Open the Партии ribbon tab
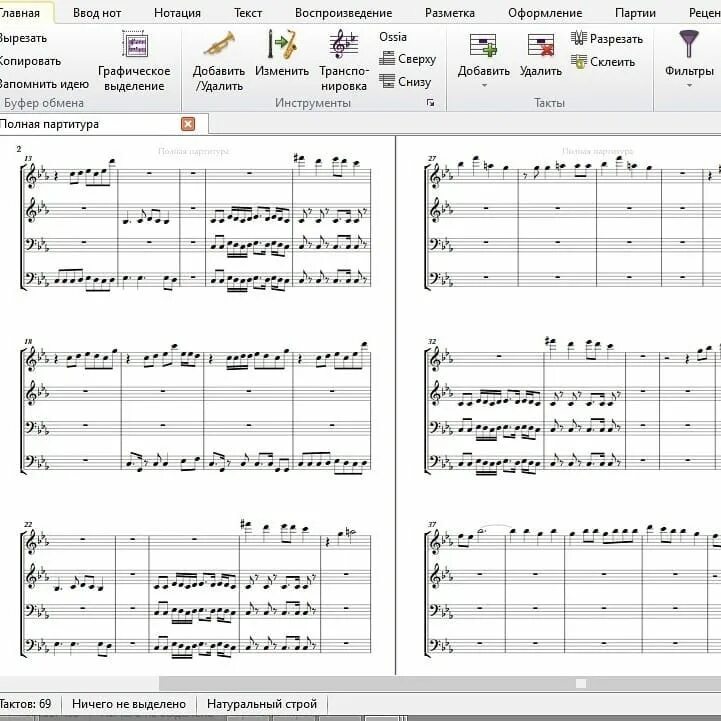The image size is (721, 721). click(x=635, y=13)
